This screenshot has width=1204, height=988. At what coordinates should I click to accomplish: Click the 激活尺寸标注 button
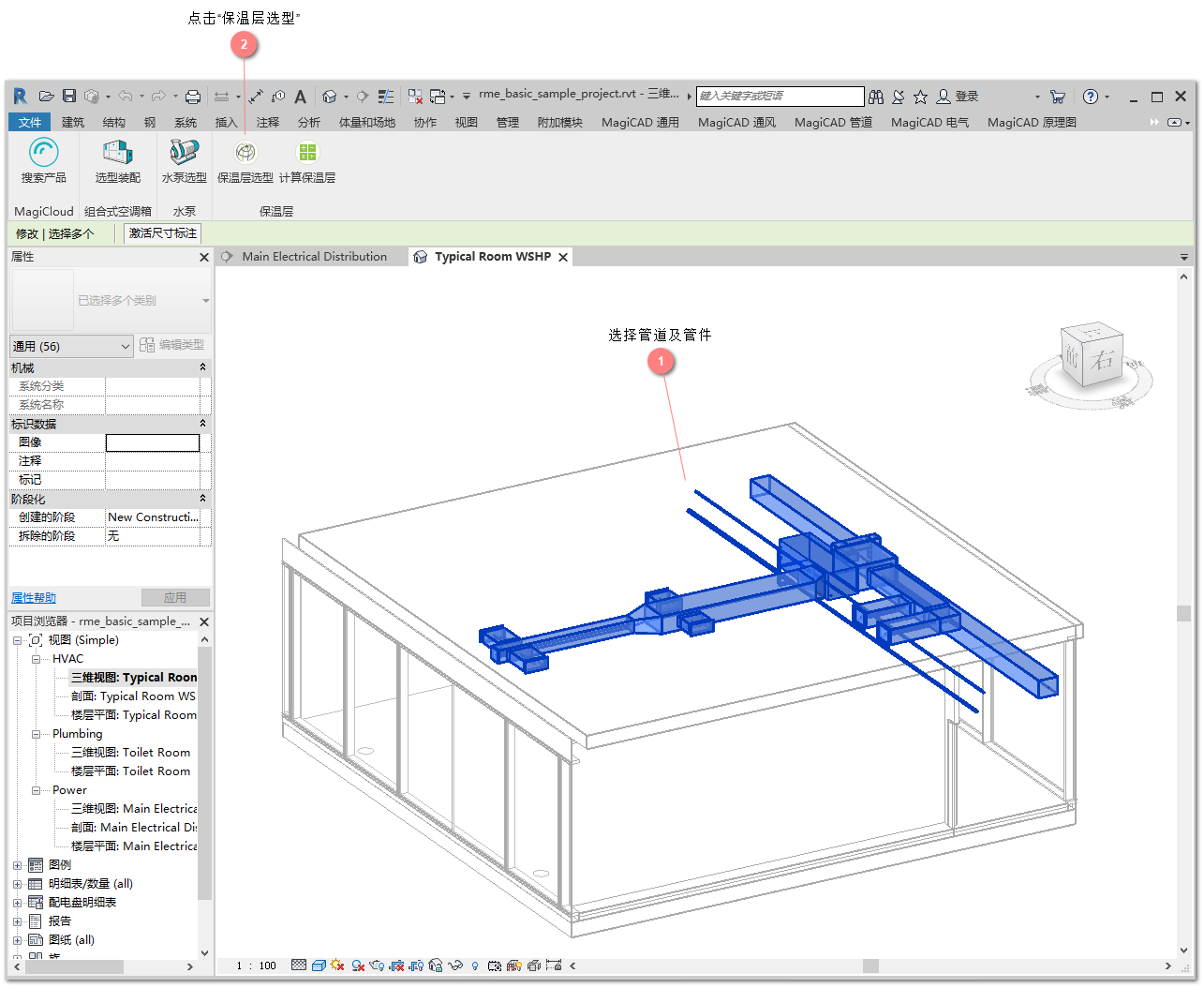(163, 233)
